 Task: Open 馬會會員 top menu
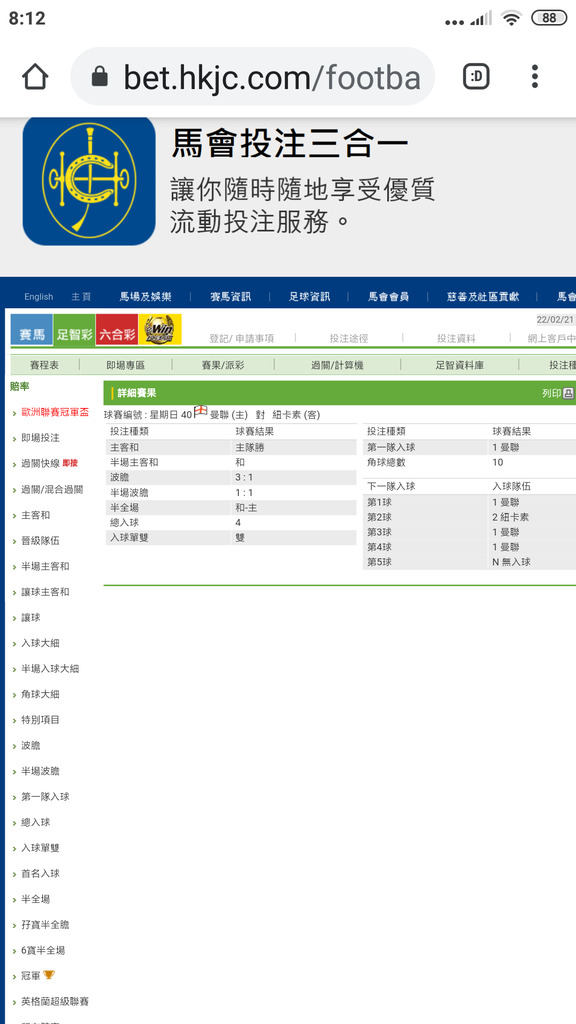(x=388, y=296)
